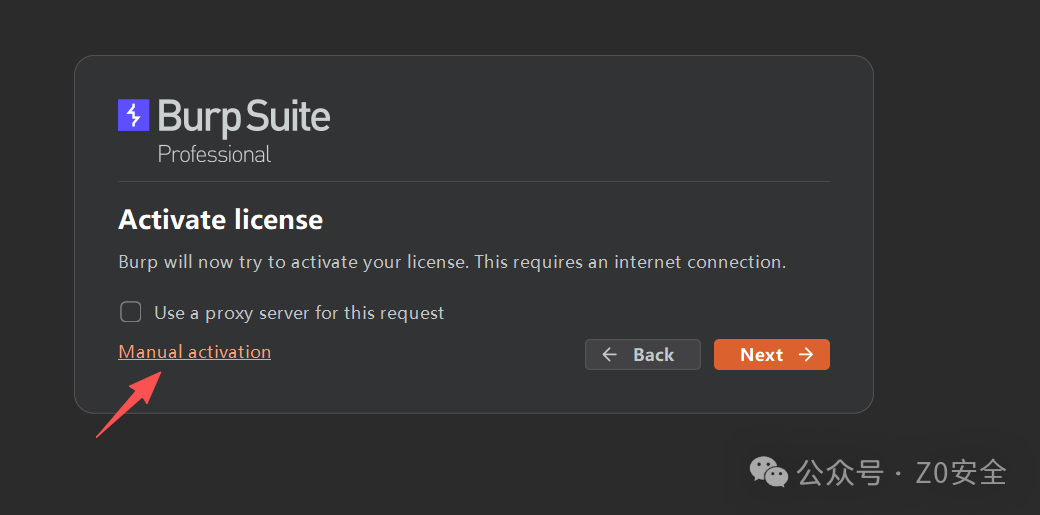The width and height of the screenshot is (1040, 515).
Task: Click the left arrow icon beside Back
Action: pyautogui.click(x=610, y=354)
